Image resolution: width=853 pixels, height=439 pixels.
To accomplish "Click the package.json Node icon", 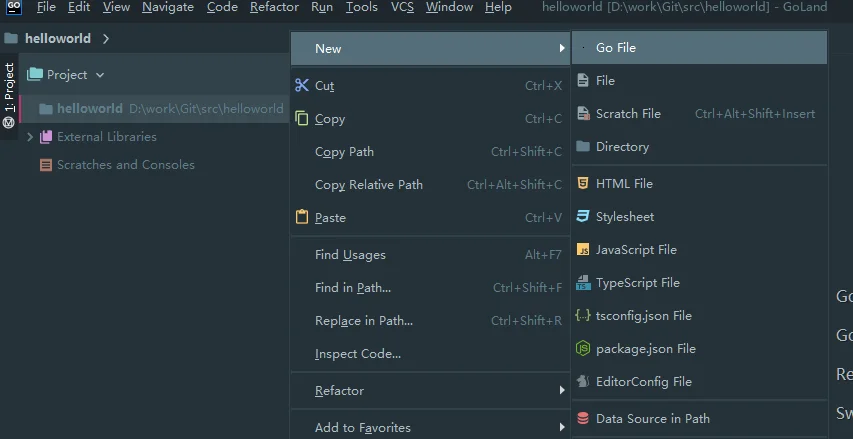I will point(583,349).
